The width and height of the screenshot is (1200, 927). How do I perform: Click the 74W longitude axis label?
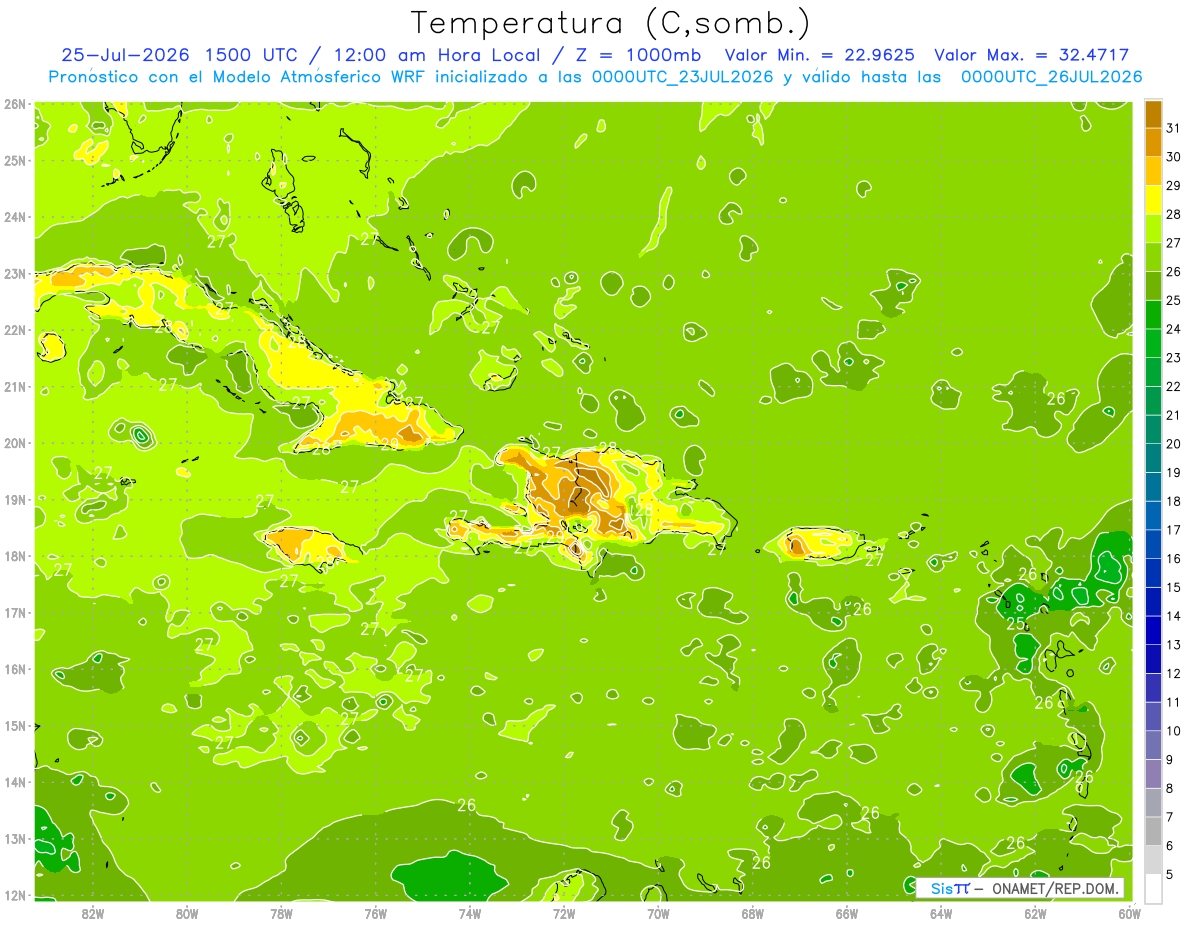pos(470,913)
